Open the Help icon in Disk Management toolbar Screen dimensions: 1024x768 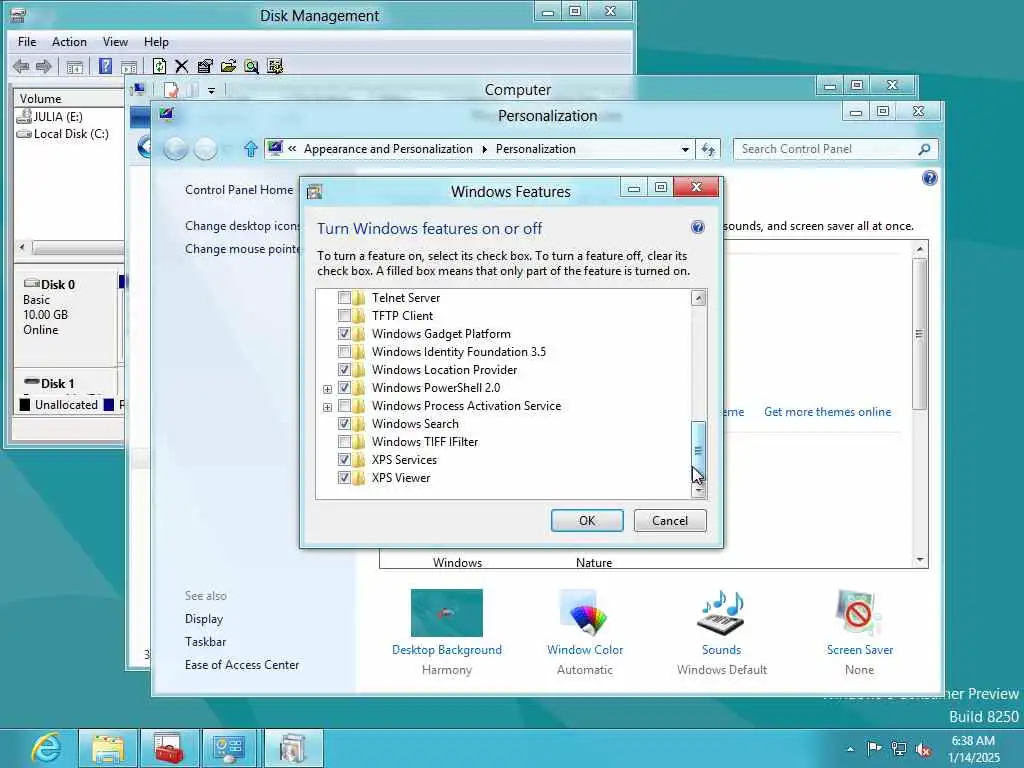[105, 66]
